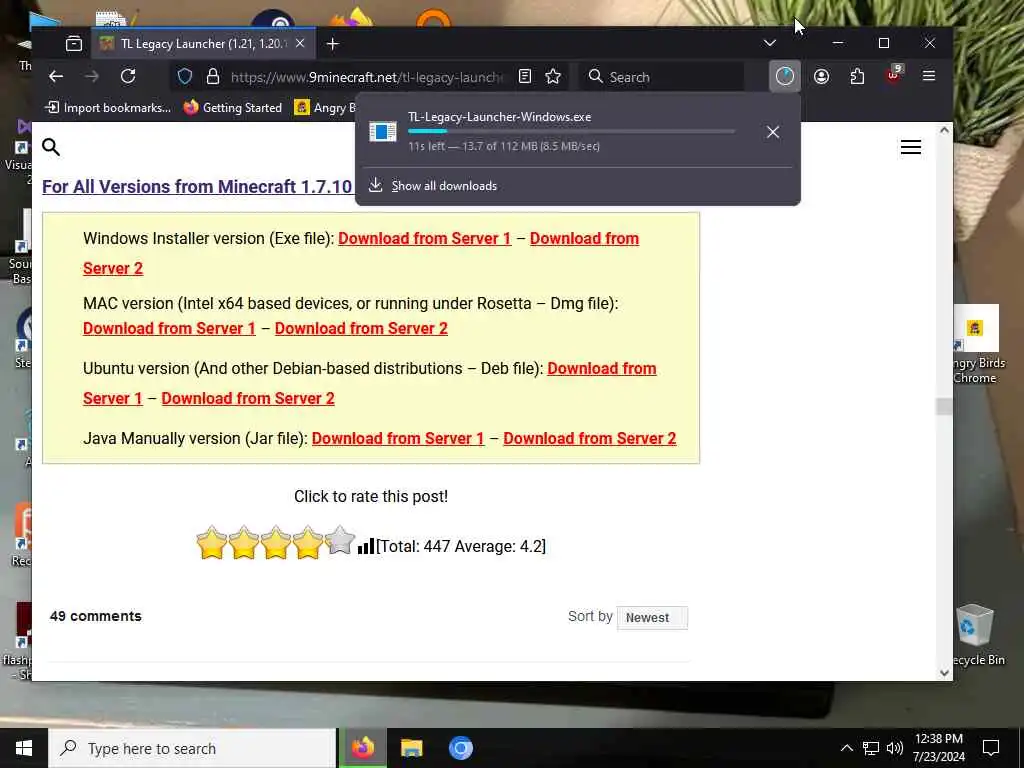The image size is (1024, 768).
Task: Download Jar file from Server 2
Action: [590, 438]
